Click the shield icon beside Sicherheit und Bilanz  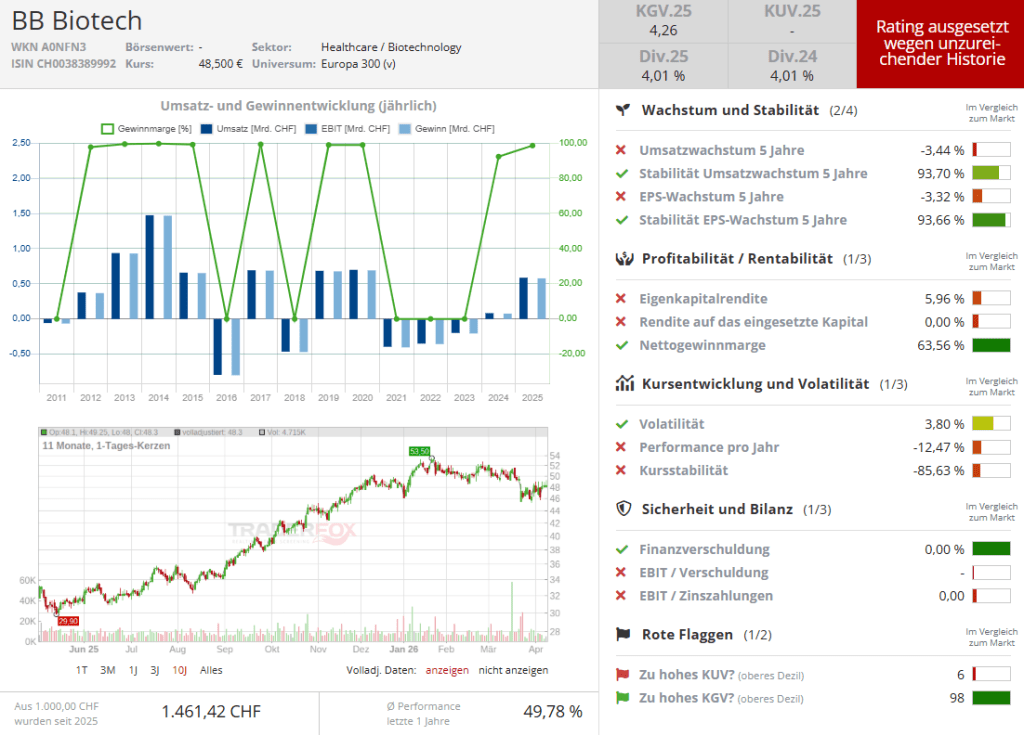623,509
